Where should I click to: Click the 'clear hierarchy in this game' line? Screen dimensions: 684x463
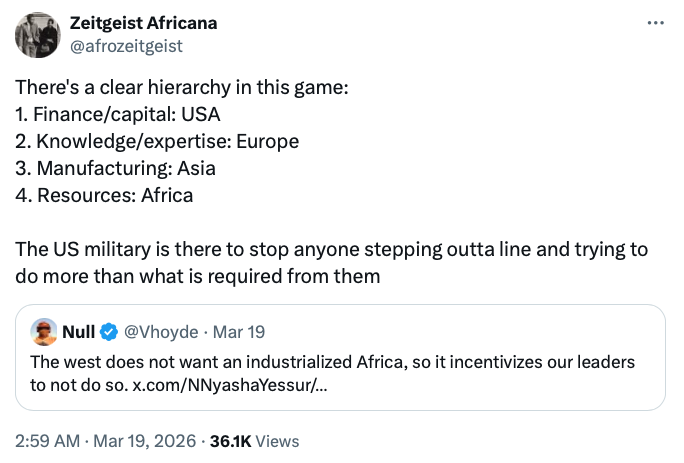pyautogui.click(x=182, y=87)
